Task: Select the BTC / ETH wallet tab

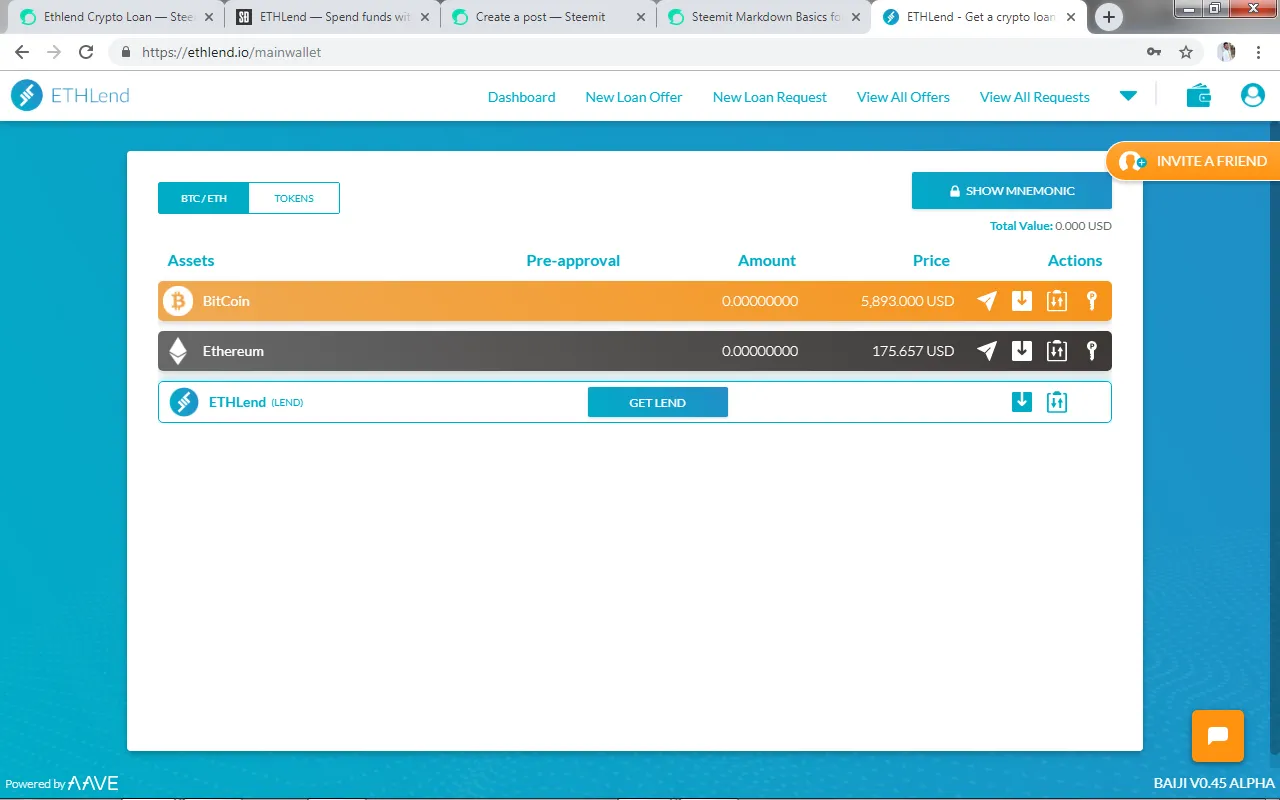Action: coord(203,198)
